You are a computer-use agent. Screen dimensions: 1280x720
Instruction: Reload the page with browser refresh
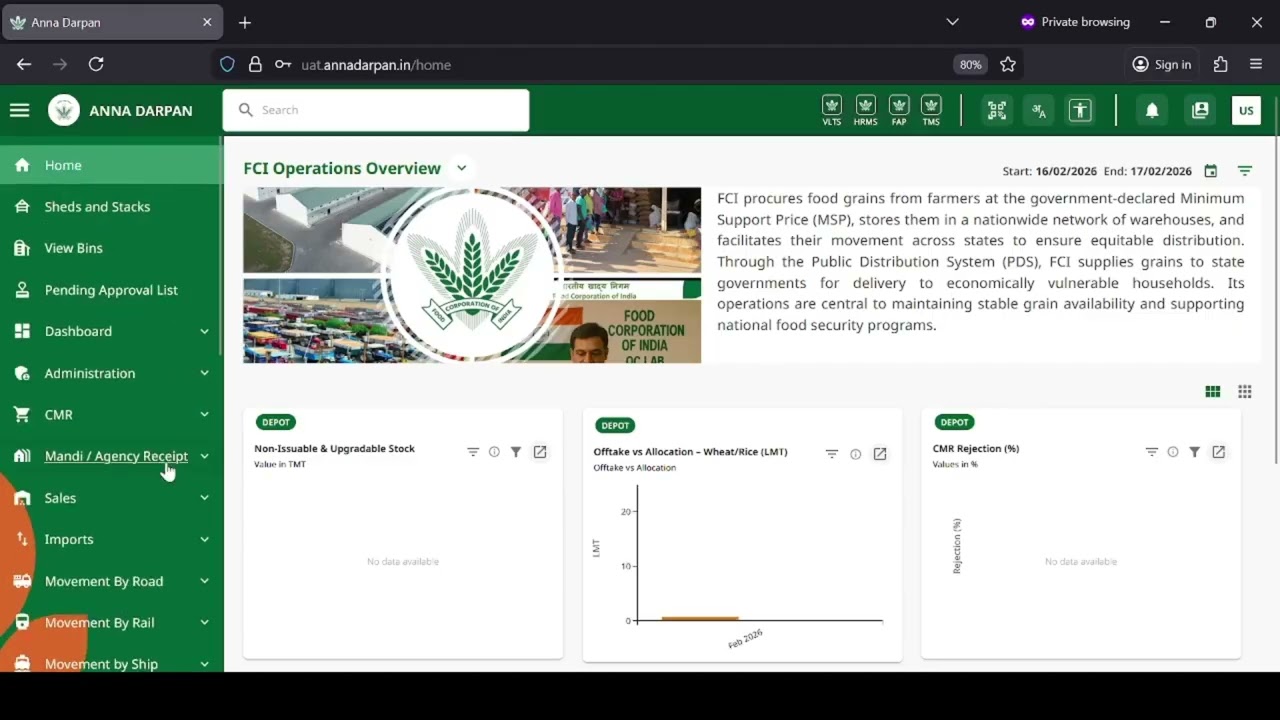96,64
